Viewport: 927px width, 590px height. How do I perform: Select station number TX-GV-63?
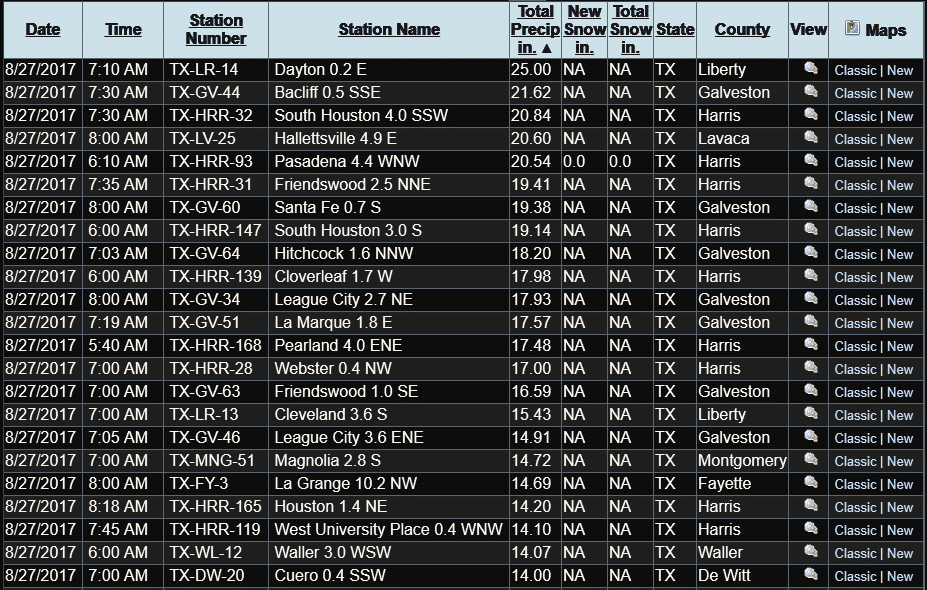pos(205,391)
